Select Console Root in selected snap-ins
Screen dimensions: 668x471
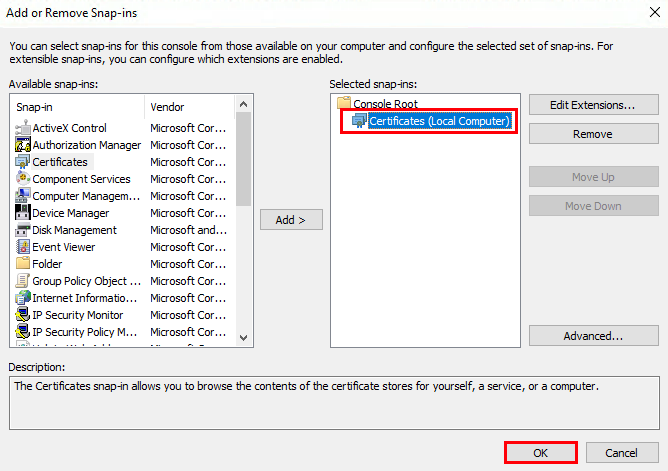coord(384,104)
